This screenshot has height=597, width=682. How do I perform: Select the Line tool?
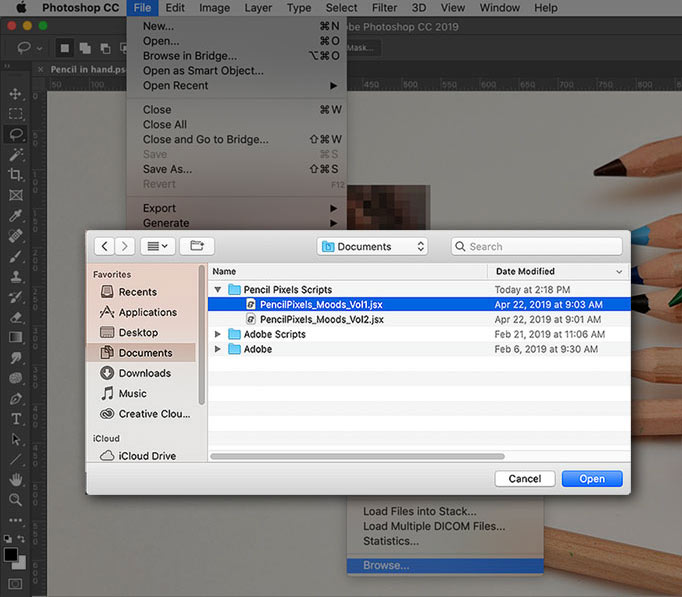(16, 459)
